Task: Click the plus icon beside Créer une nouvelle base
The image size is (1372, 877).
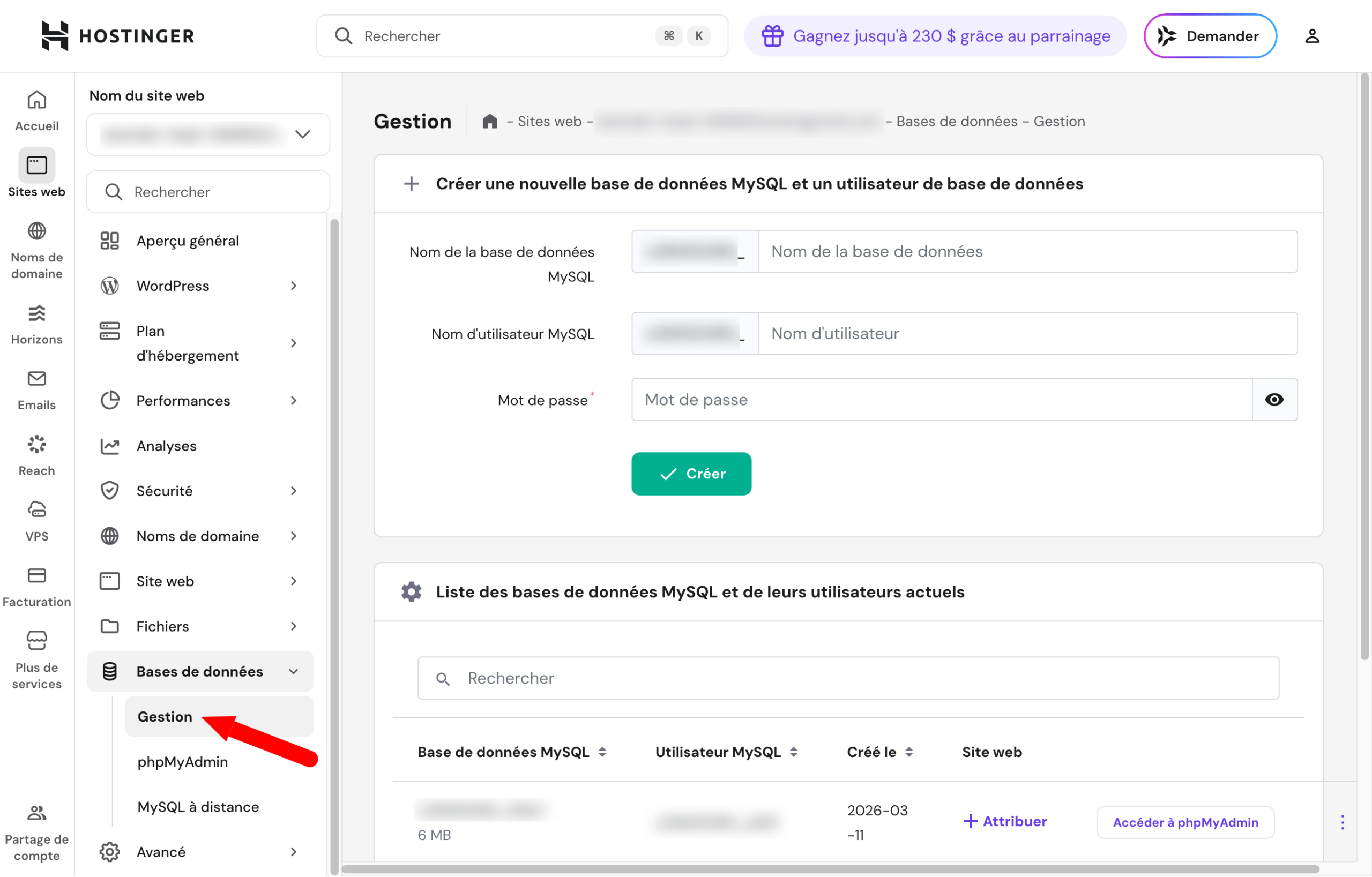Action: pos(411,183)
